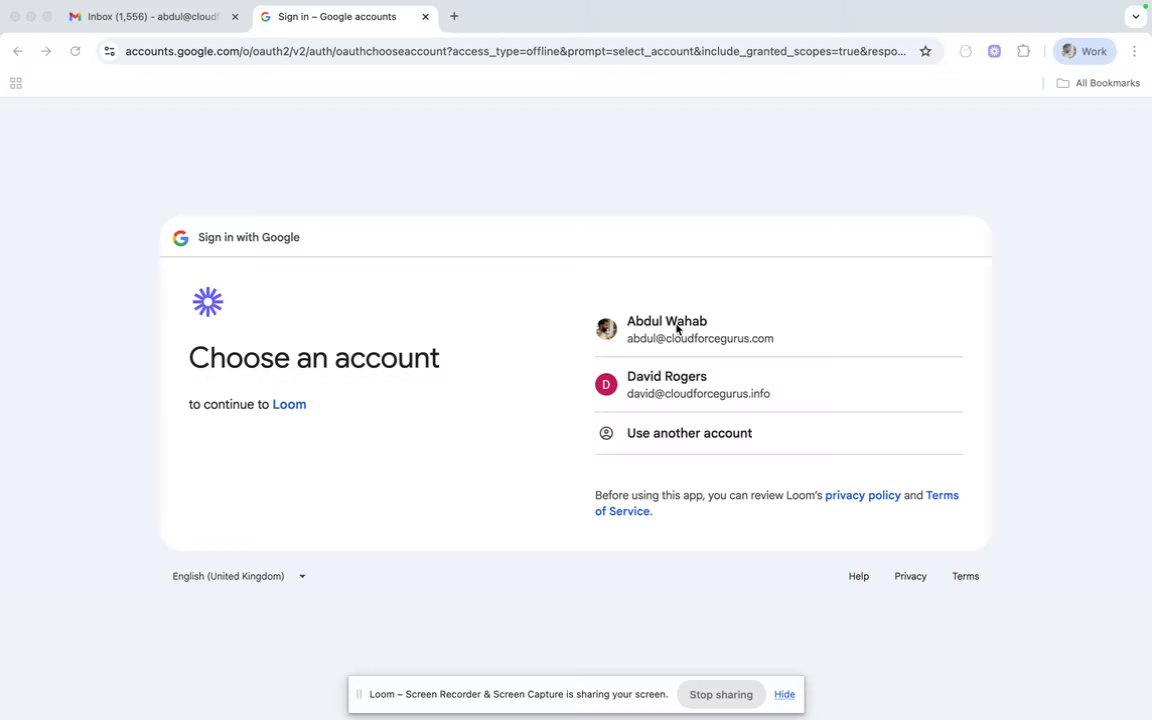Switch to the Gmail Inbox tab
This screenshot has width=1152, height=720.
(150, 16)
